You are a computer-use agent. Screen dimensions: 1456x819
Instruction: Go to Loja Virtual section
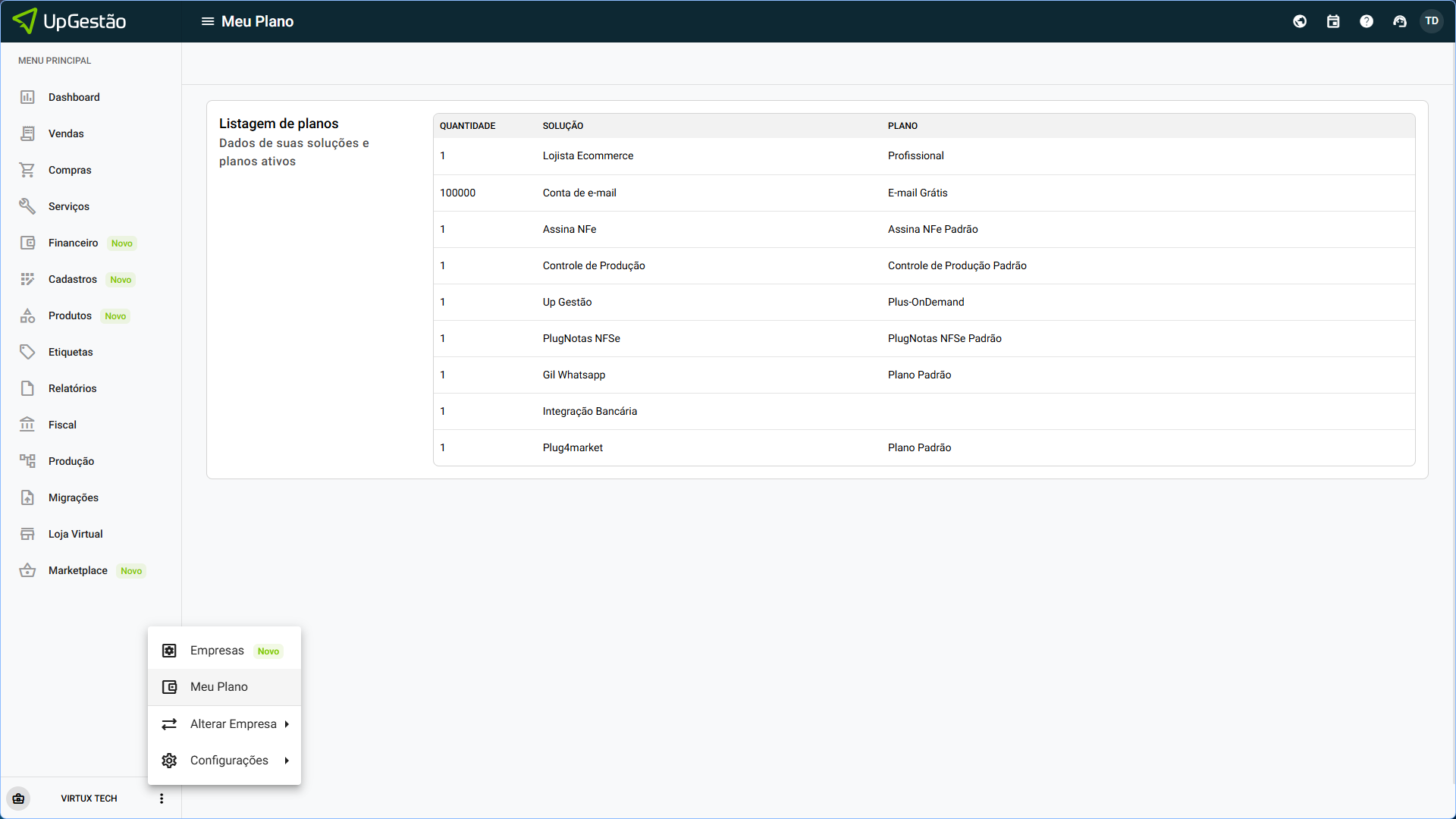75,534
